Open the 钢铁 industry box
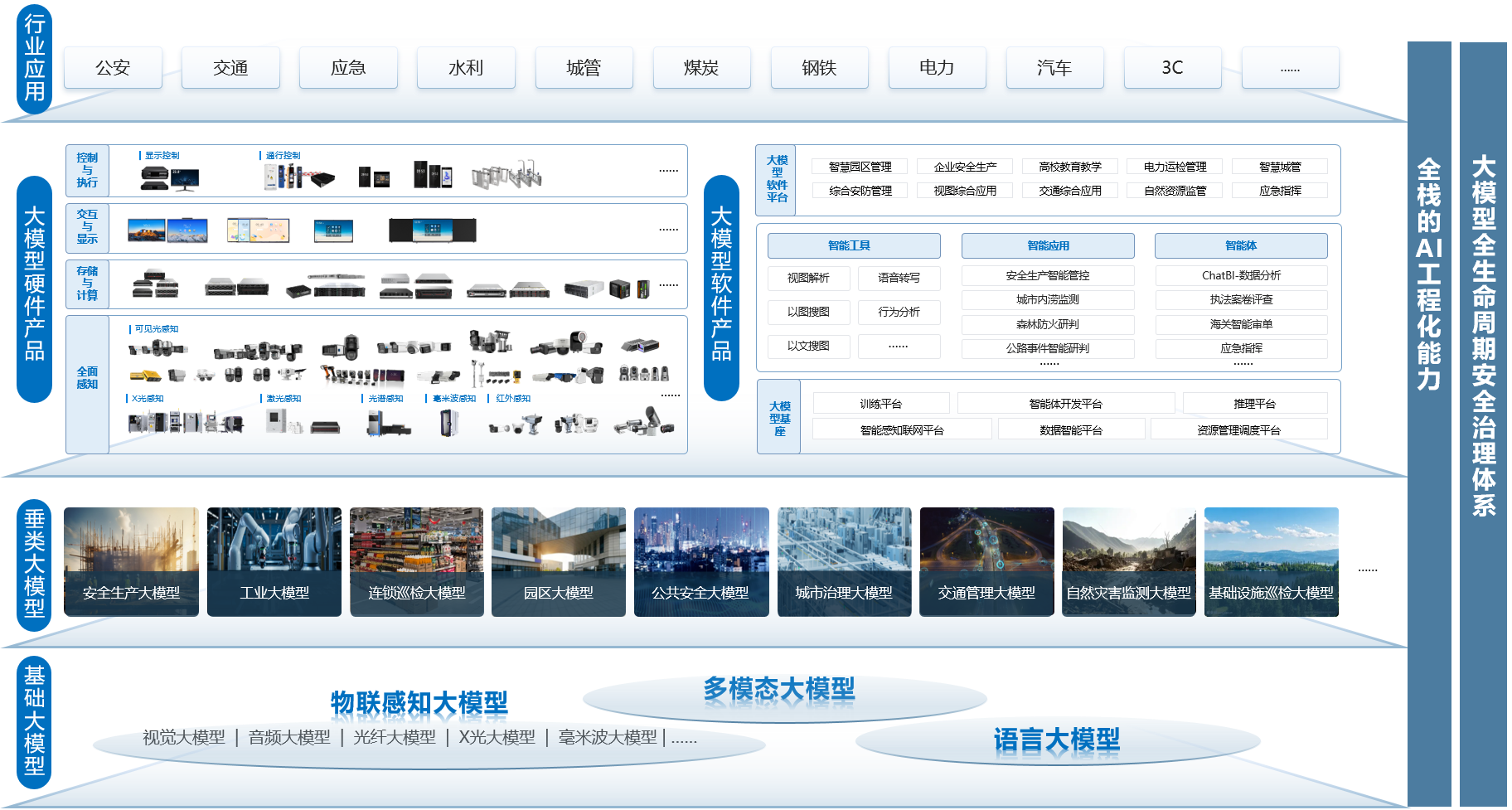The image size is (1512, 810). click(819, 68)
